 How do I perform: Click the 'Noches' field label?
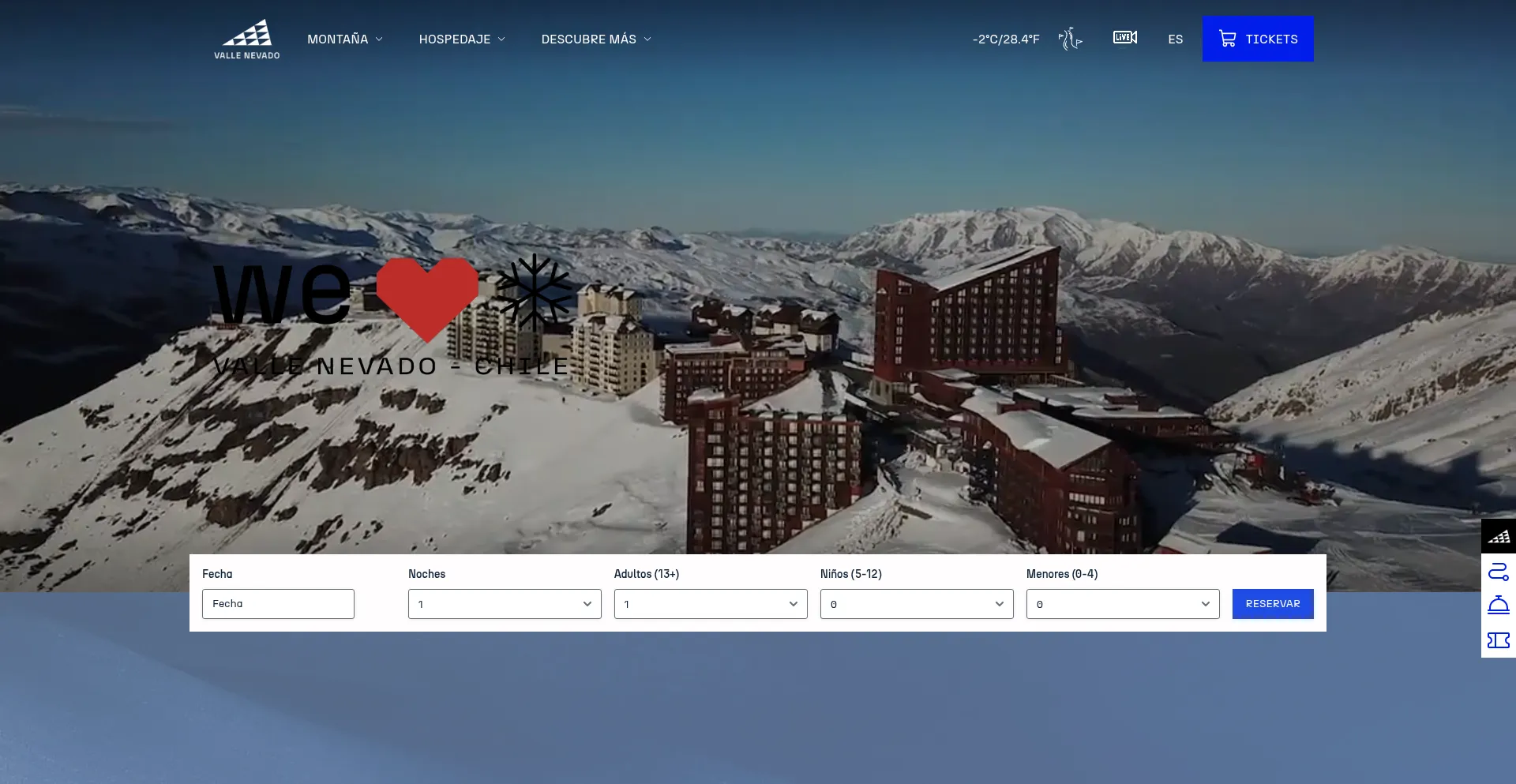coord(426,574)
